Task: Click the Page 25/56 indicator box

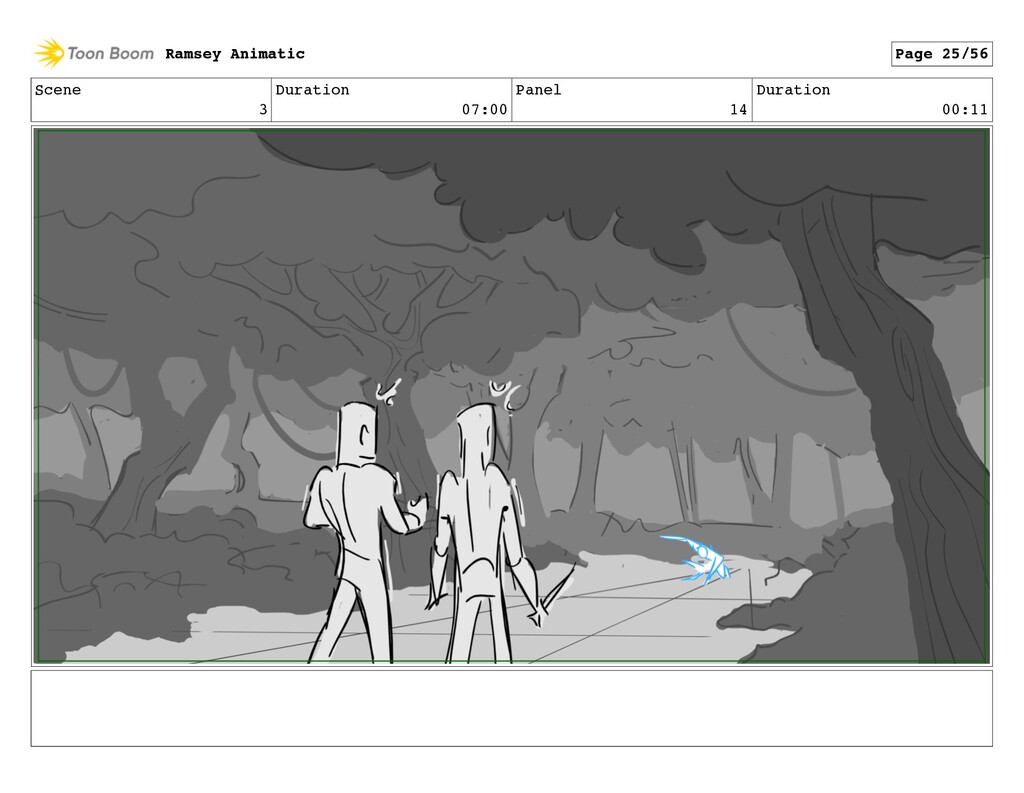Action: click(942, 54)
